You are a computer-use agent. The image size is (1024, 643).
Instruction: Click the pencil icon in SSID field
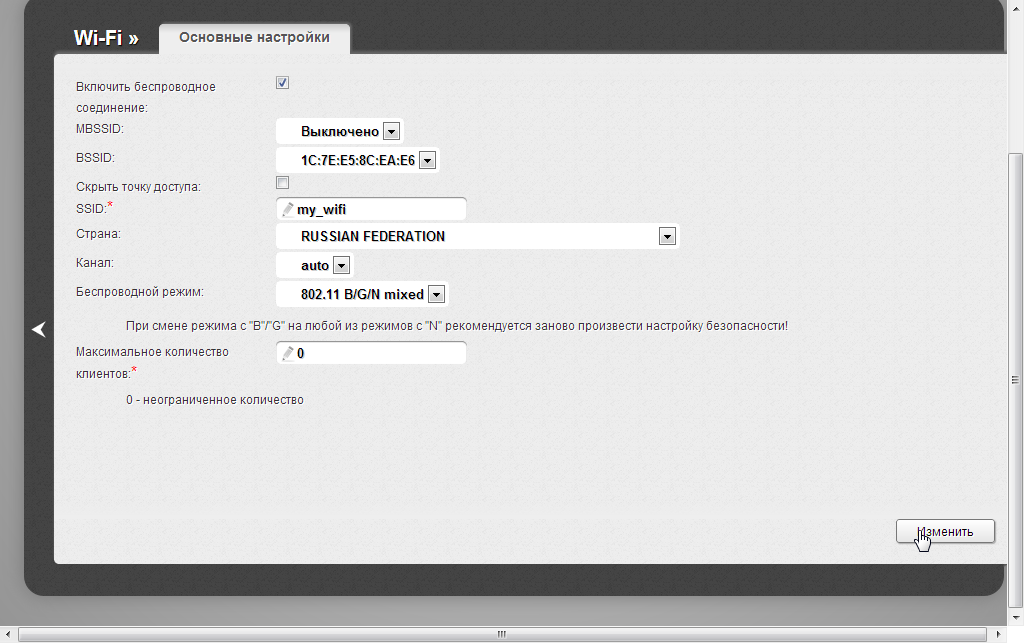tap(287, 210)
